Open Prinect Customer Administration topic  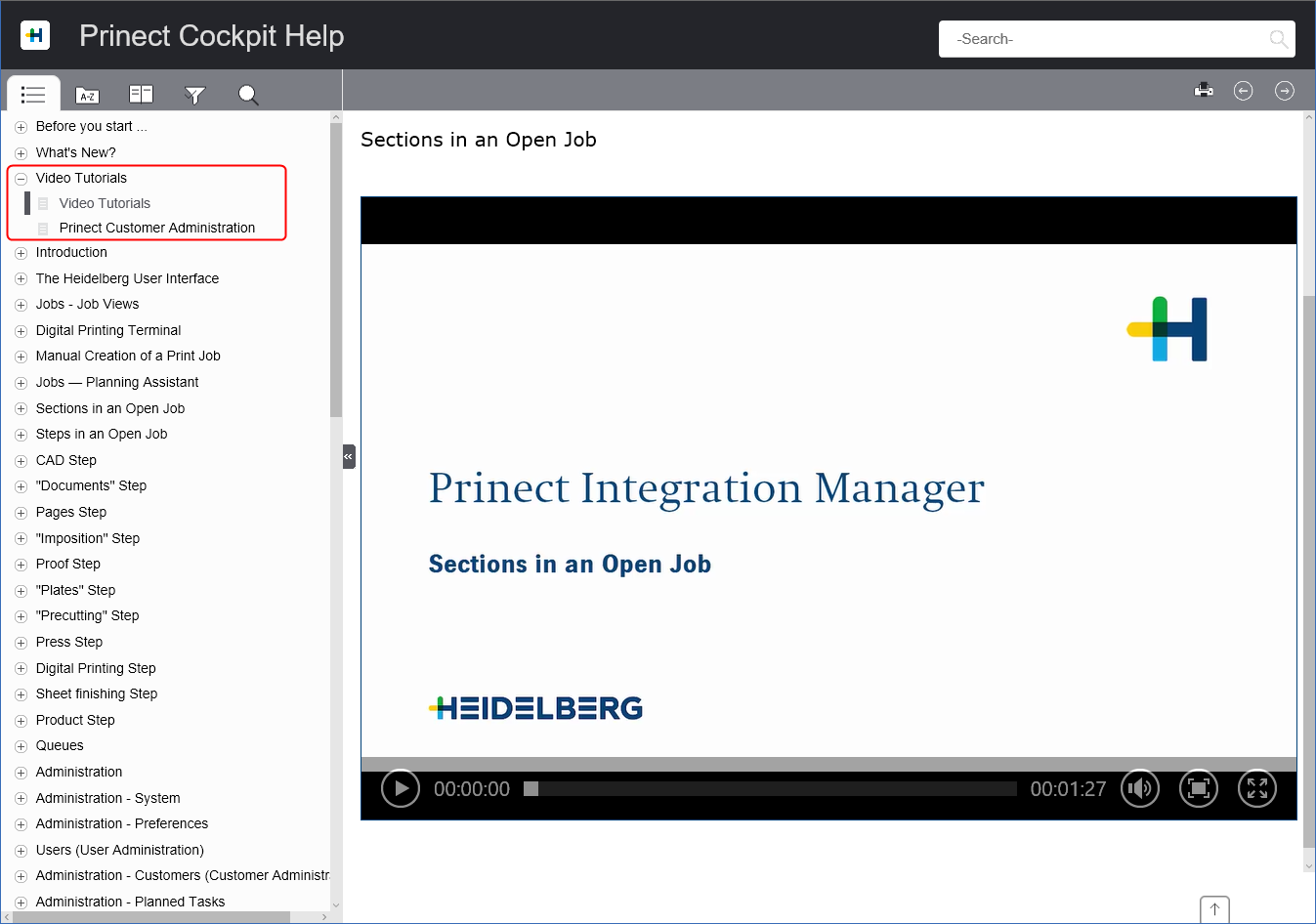pos(156,228)
